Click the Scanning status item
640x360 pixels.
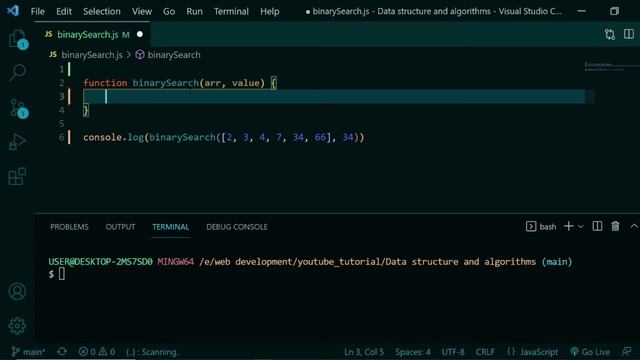[153, 352]
